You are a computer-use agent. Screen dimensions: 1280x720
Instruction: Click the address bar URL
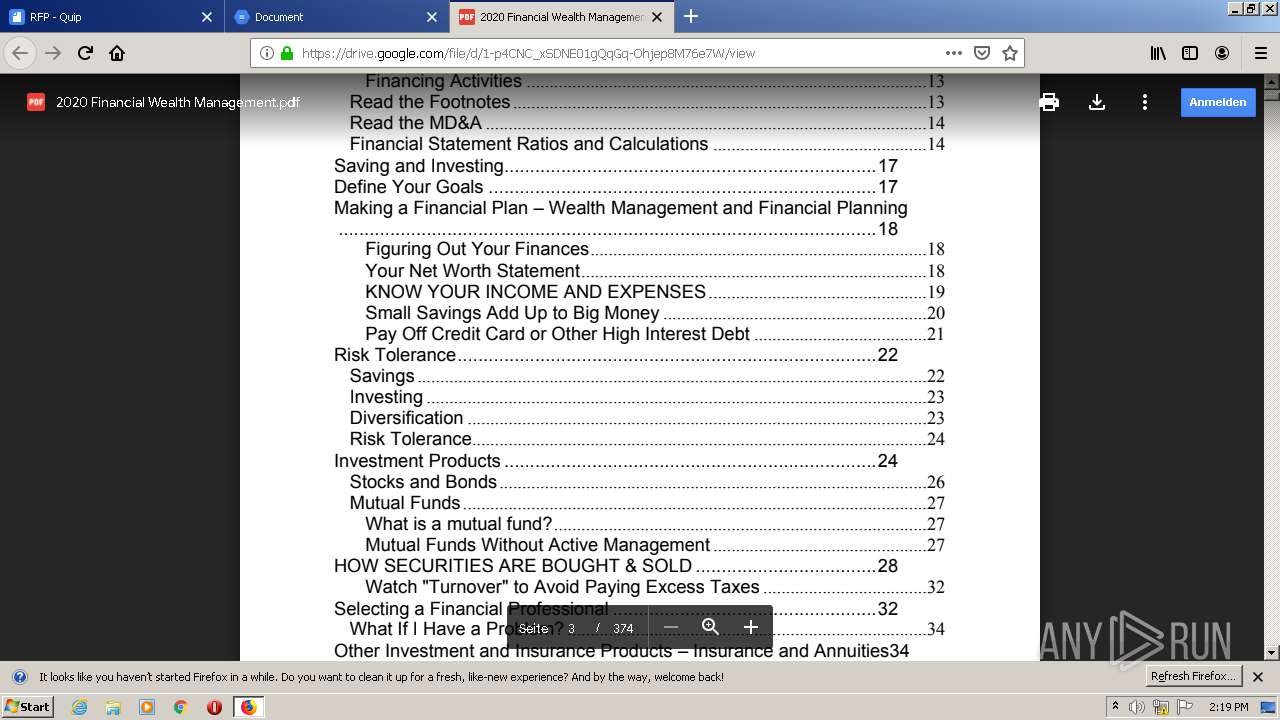[x=528, y=53]
